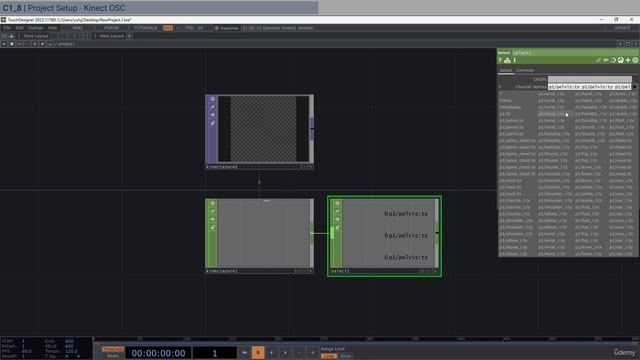Switch timeline display to Beats
The image size is (640, 360).
(x=113, y=356)
